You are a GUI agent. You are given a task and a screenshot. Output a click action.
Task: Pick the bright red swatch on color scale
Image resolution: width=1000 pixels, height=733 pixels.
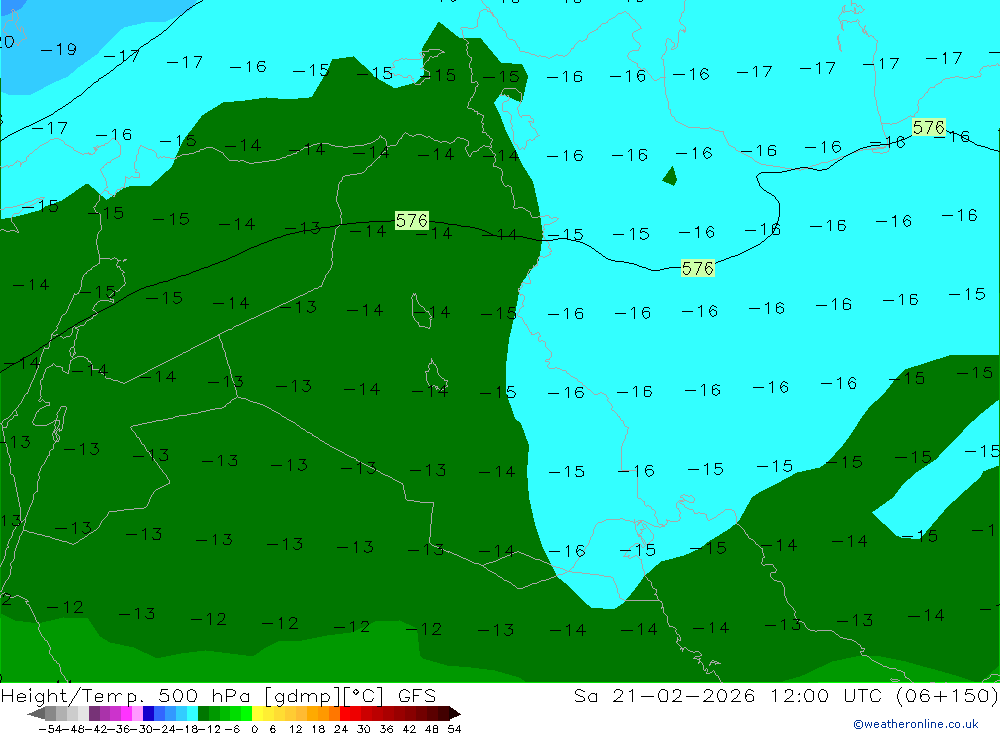tap(345, 714)
